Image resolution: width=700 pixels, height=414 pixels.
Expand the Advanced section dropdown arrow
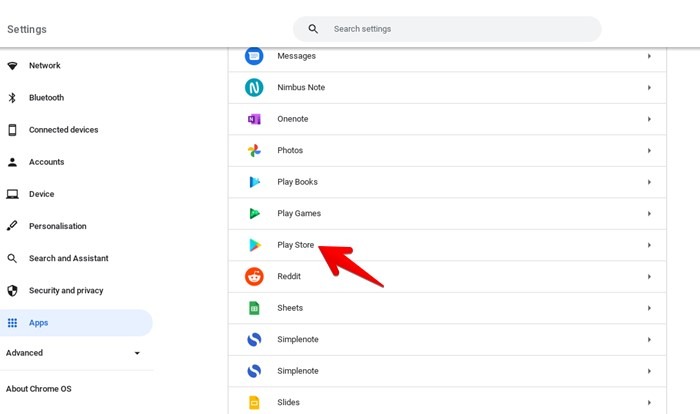[x=137, y=353]
